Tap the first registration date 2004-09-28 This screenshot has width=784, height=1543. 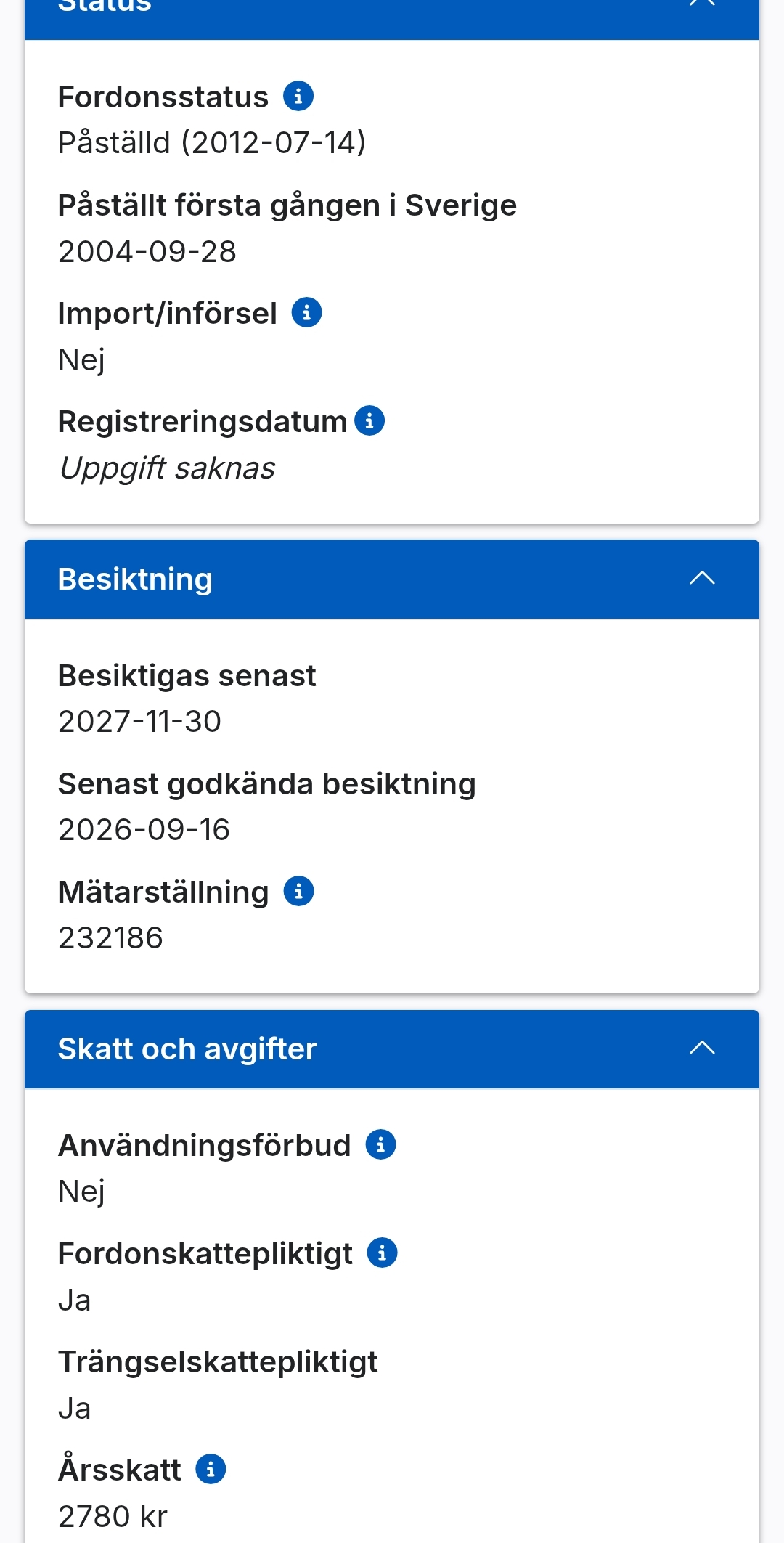pos(147,251)
